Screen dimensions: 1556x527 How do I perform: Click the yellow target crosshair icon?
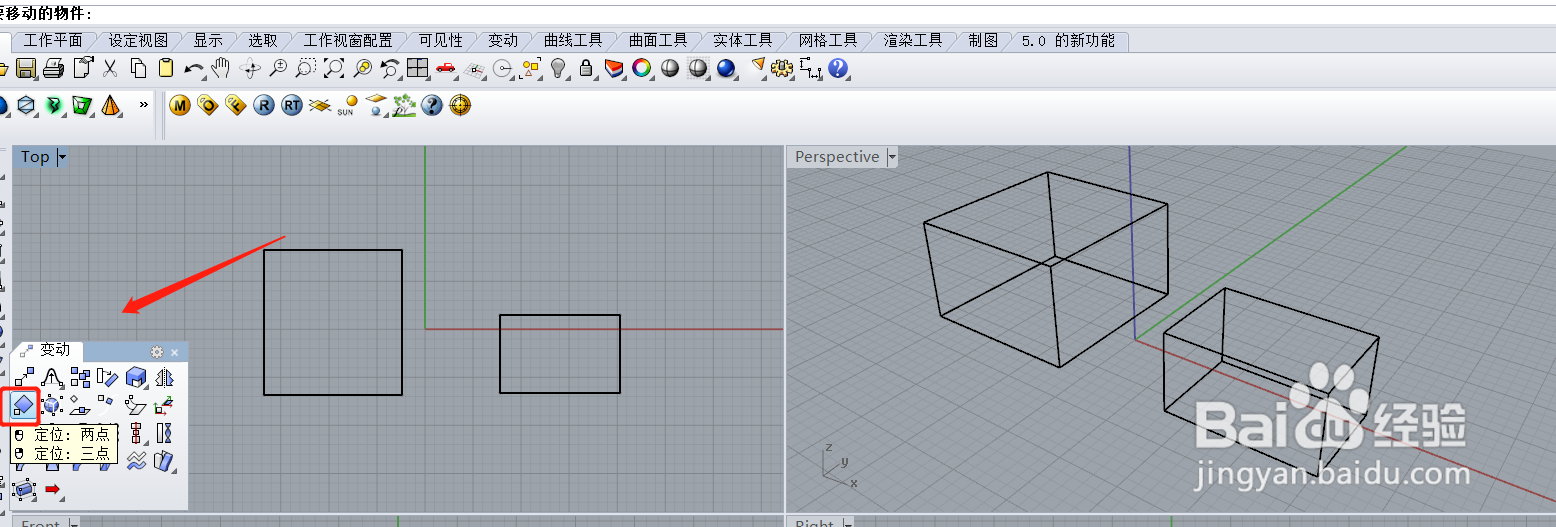(460, 105)
